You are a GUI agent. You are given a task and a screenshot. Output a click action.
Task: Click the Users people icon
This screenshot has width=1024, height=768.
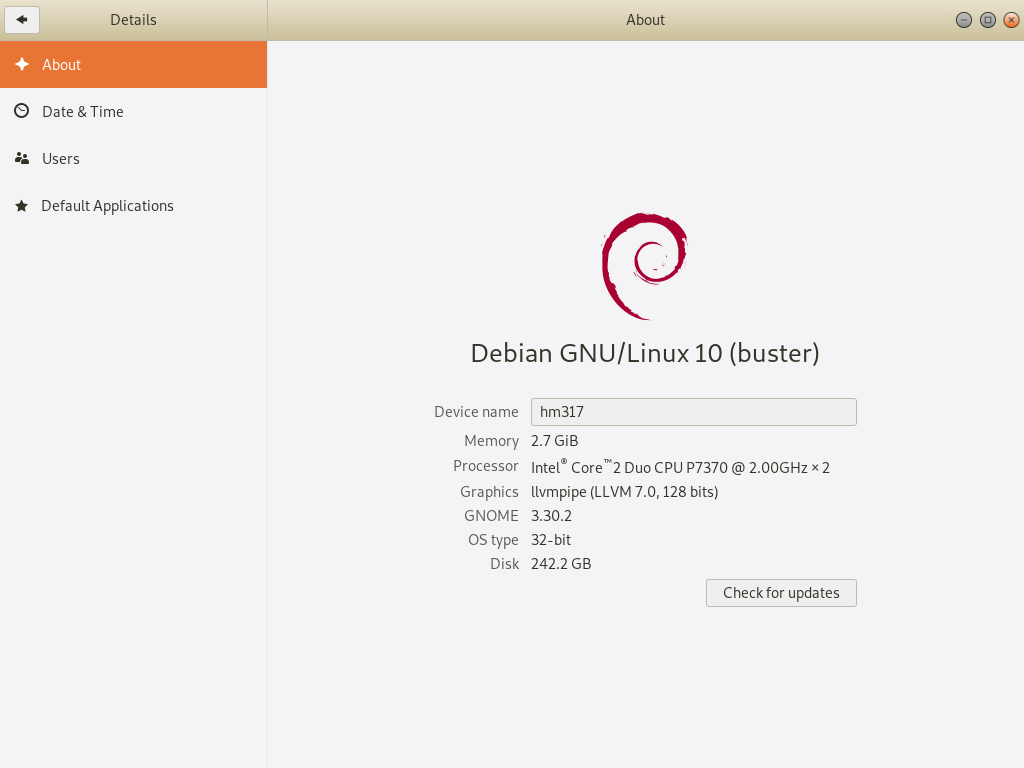pos(22,158)
